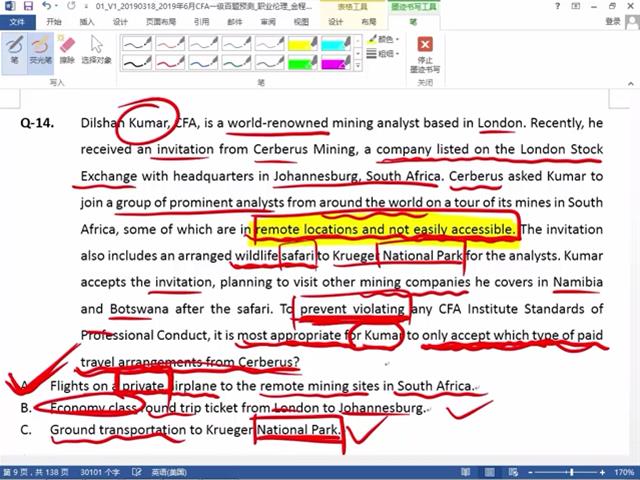The height and width of the screenshot is (480, 640).
Task: Pick magenta highlighter swatch
Action: point(336,62)
